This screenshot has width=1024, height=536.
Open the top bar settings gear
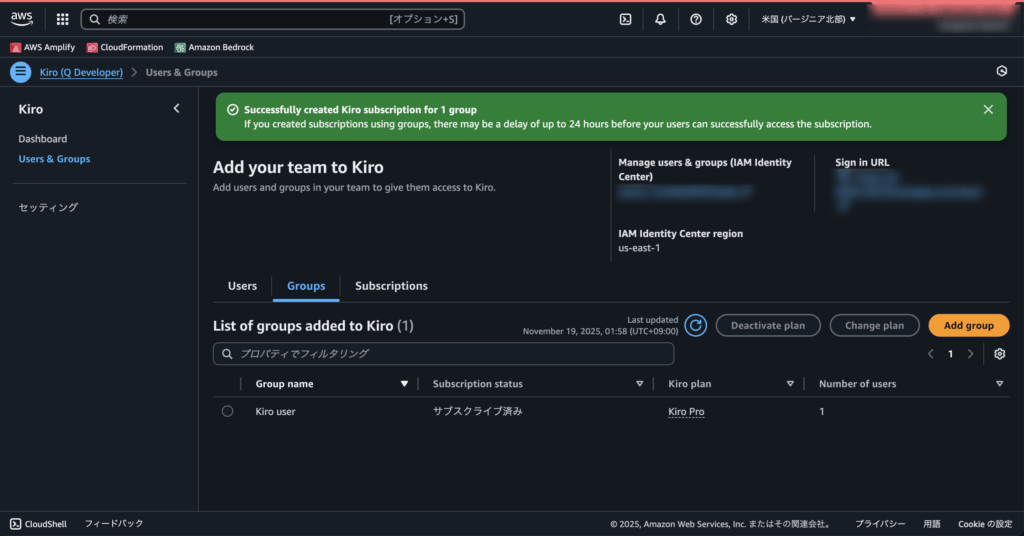[731, 19]
